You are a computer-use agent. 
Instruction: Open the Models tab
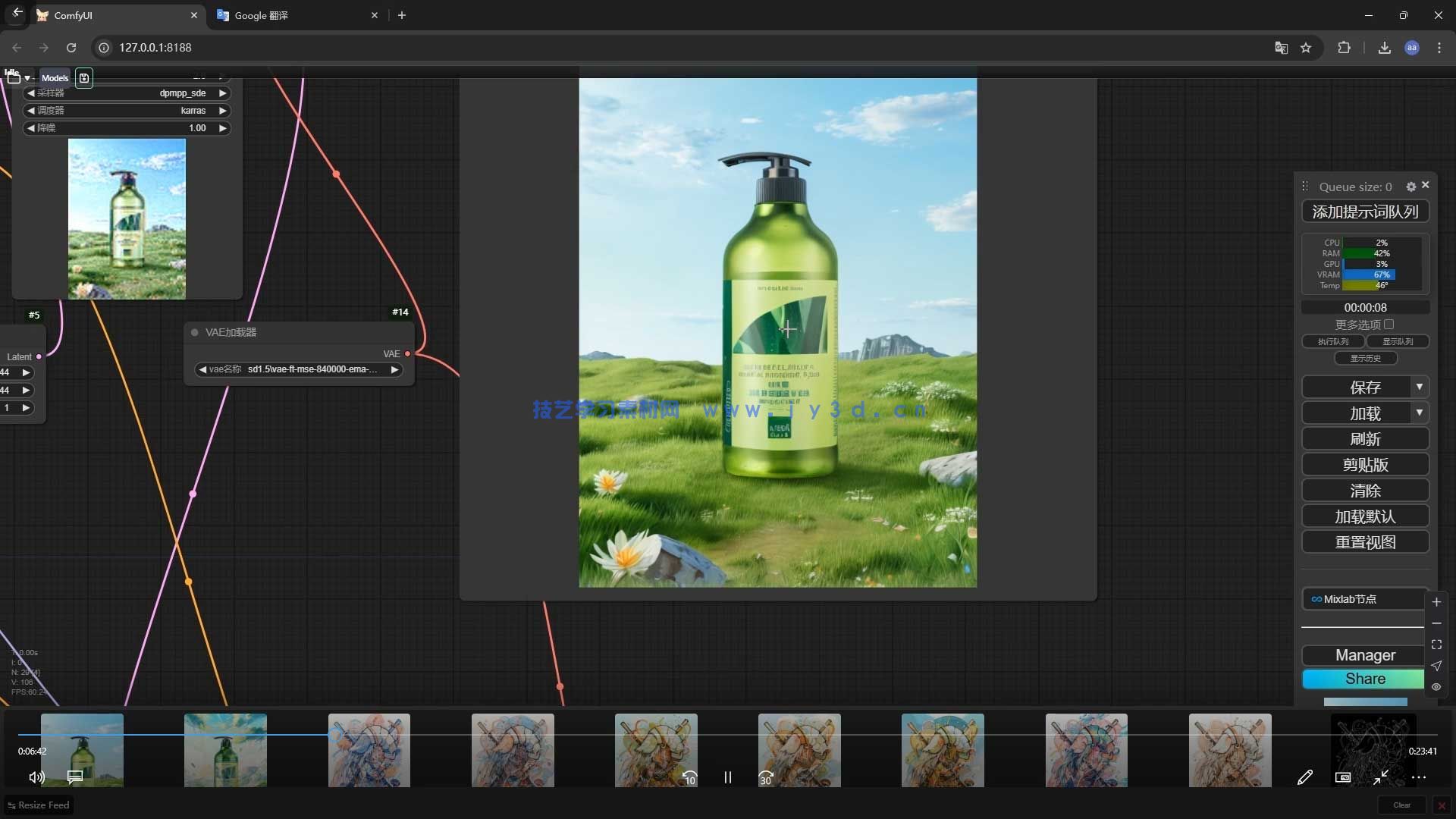[x=55, y=78]
